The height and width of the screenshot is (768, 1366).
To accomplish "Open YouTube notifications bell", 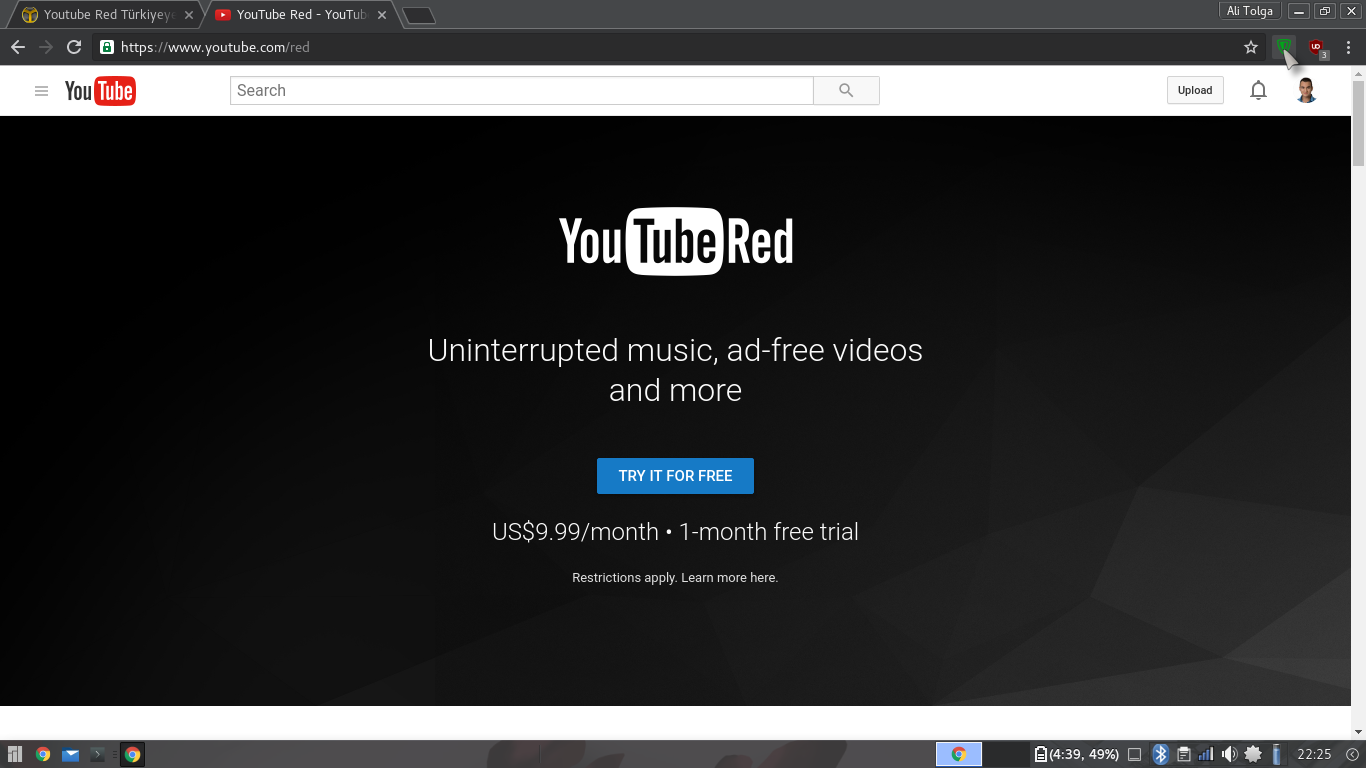I will tap(1259, 90).
